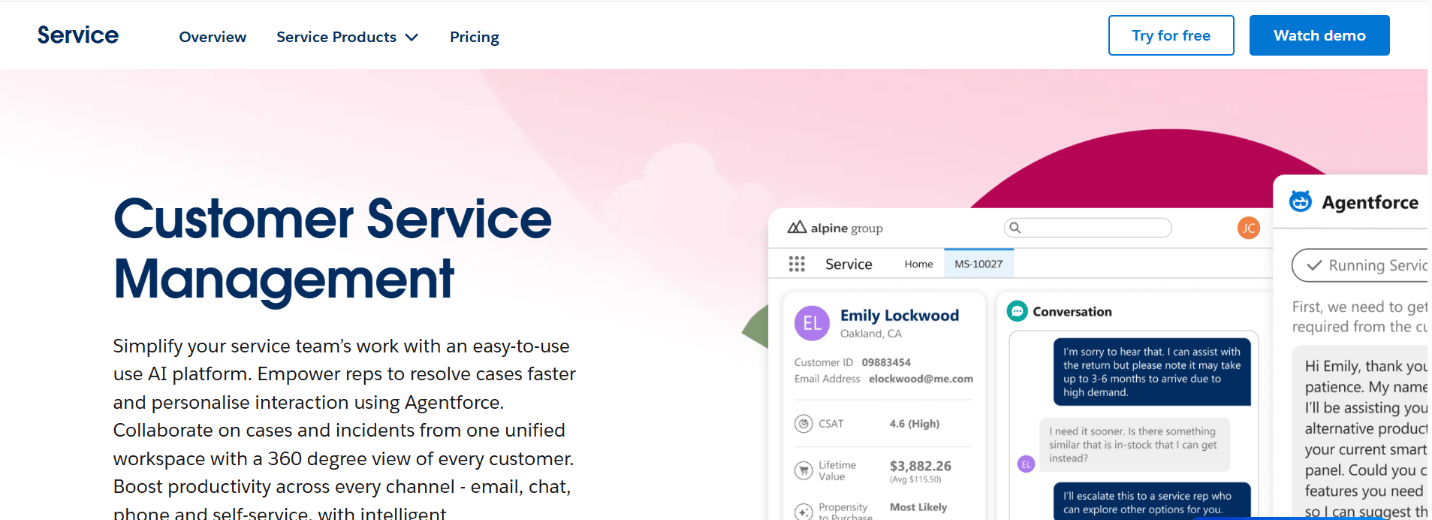Click the email elockwood@me.com
This screenshot has width=1432, height=520.
click(x=921, y=379)
